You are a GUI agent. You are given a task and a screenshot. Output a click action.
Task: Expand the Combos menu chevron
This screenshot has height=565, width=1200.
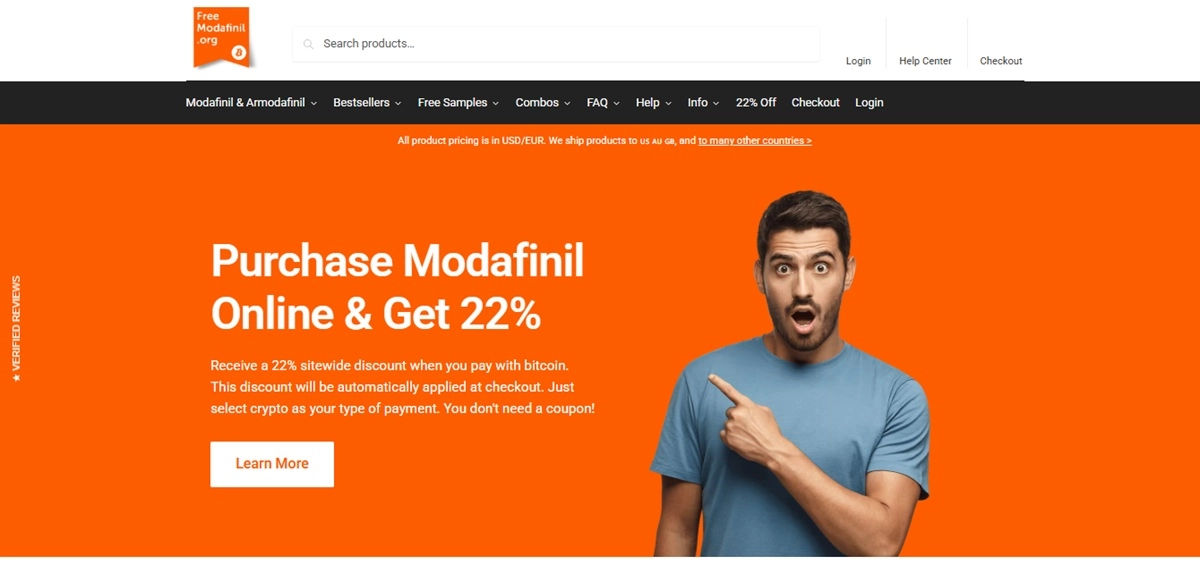click(567, 103)
